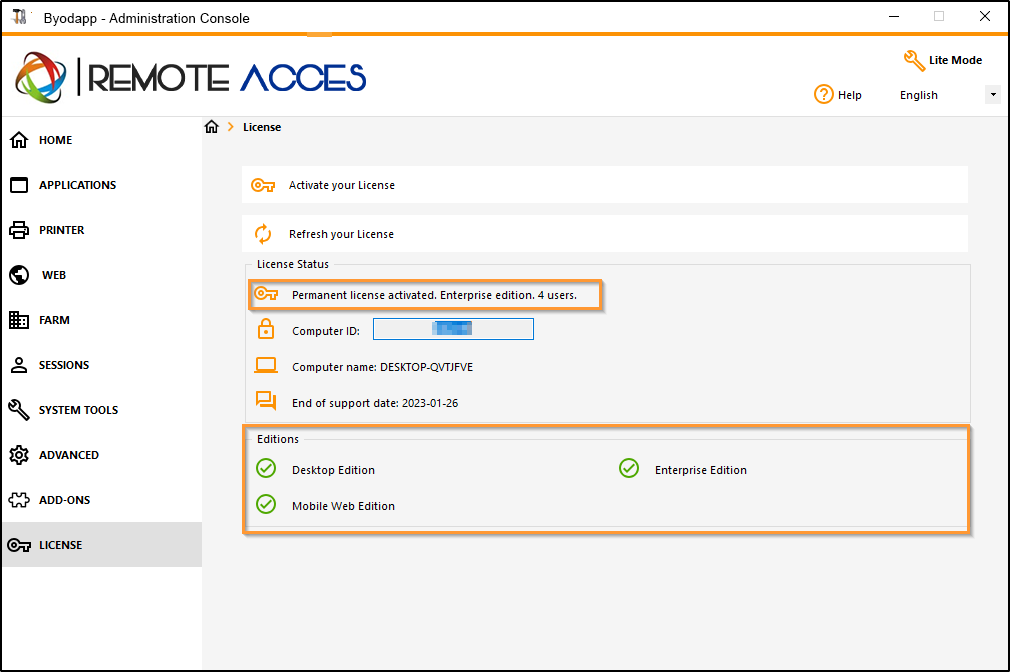Click Activate your License button

[x=605, y=185]
